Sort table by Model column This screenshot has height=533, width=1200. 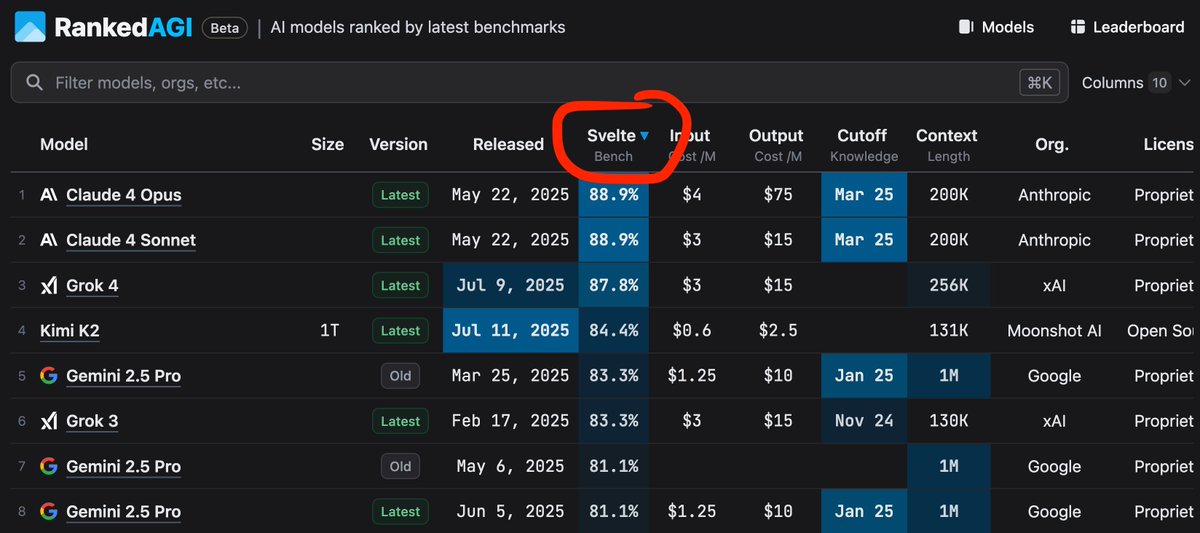click(64, 144)
